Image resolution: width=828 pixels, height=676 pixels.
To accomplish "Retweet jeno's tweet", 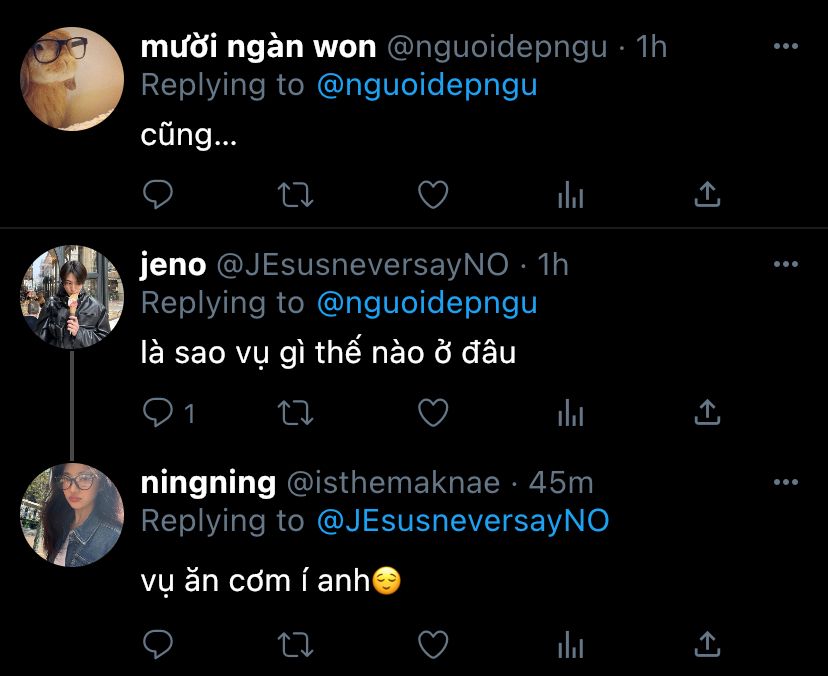I will [x=296, y=412].
